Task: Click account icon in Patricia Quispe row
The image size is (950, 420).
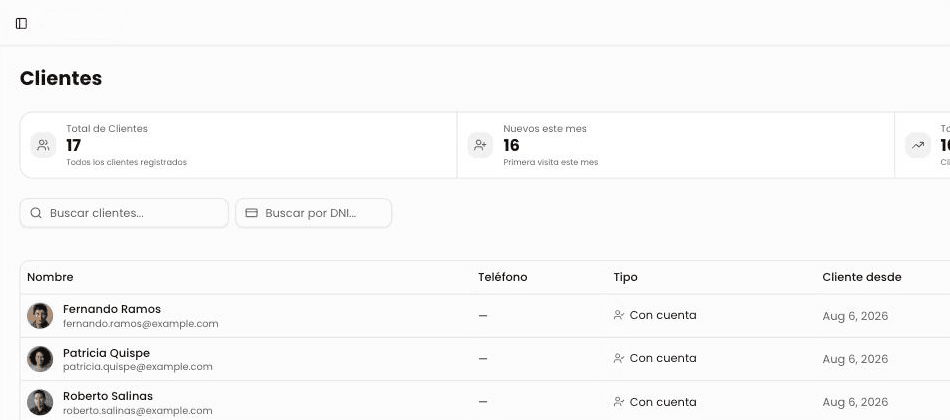Action: coord(619,359)
